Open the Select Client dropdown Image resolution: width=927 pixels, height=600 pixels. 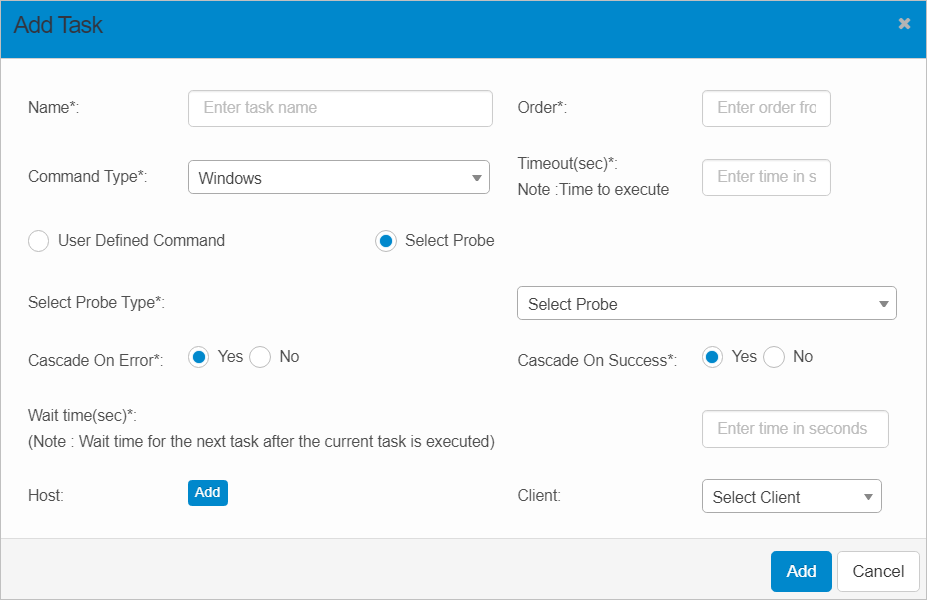coord(792,497)
